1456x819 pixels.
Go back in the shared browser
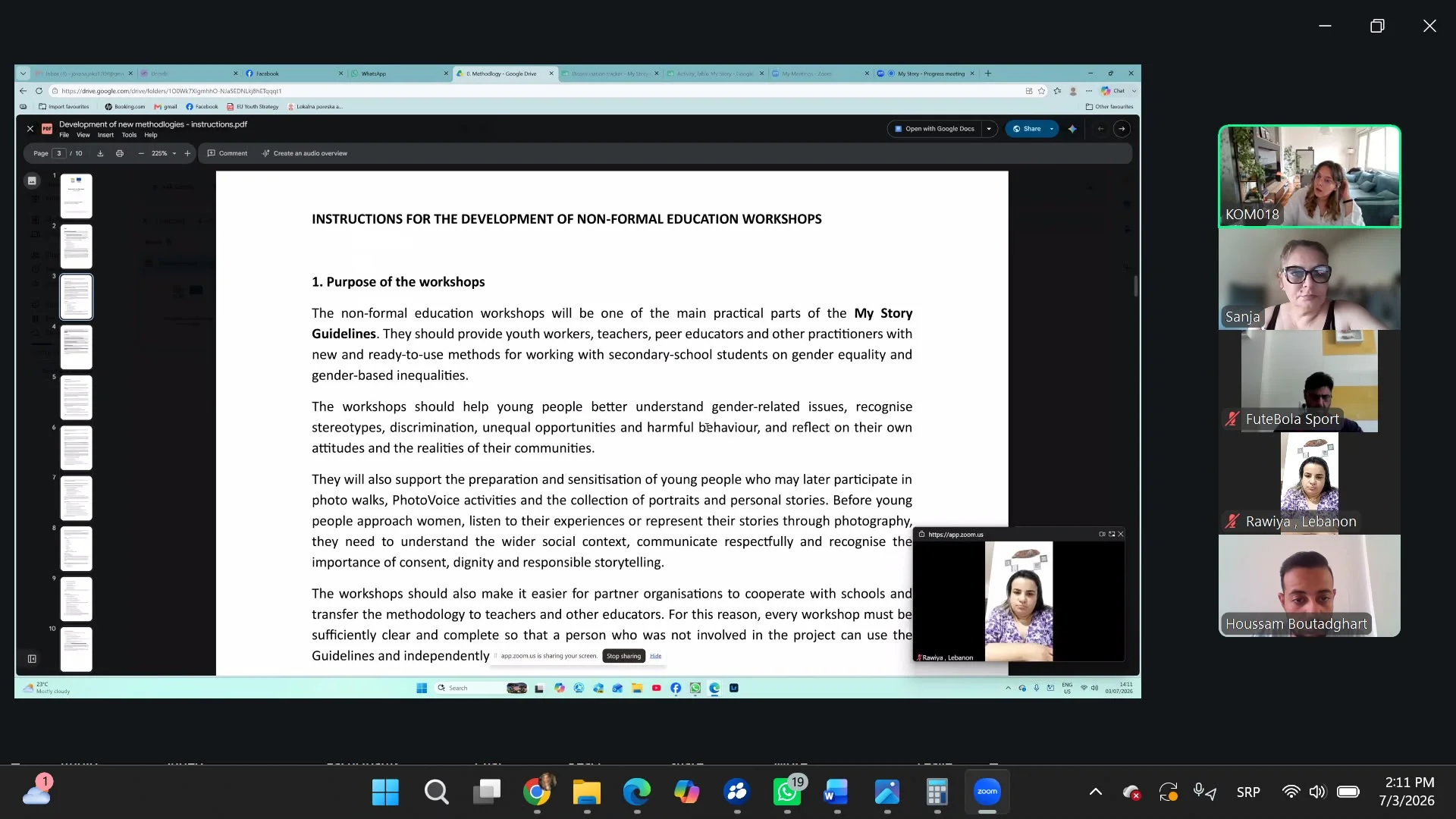(23, 91)
